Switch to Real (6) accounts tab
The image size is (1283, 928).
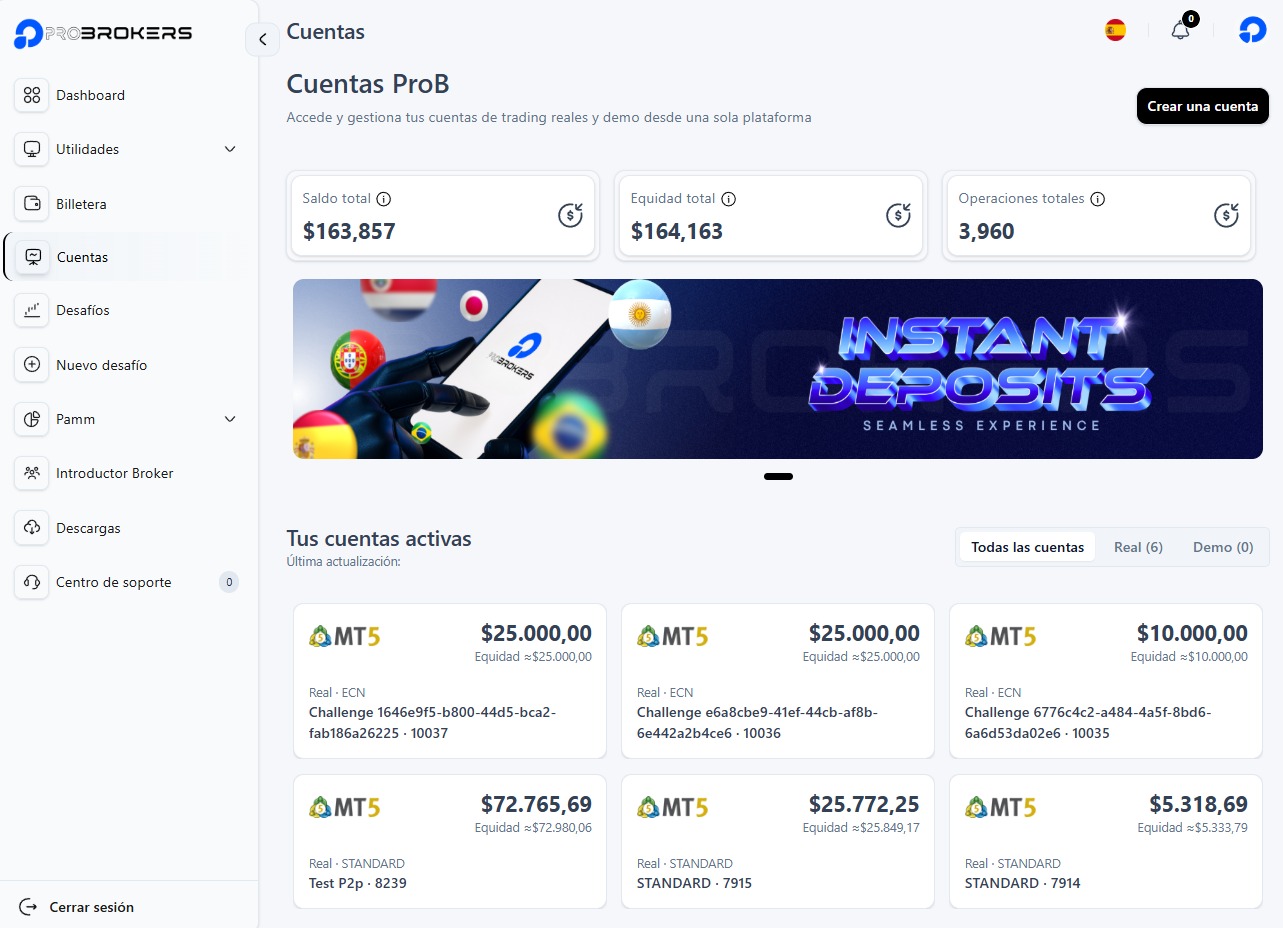point(1138,547)
